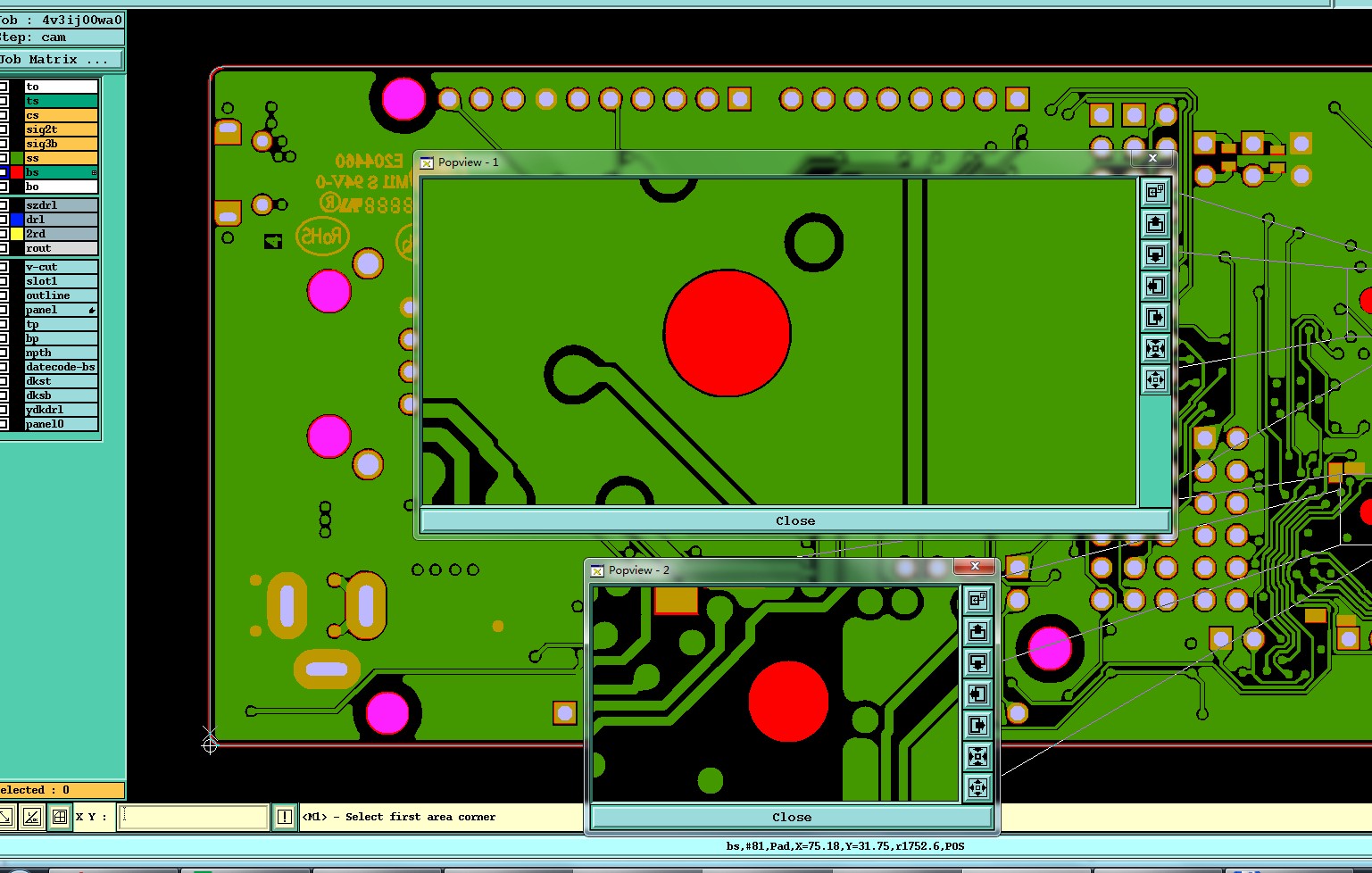Select the 'npth' layer row
This screenshot has height=873, width=1372.
coord(61,353)
